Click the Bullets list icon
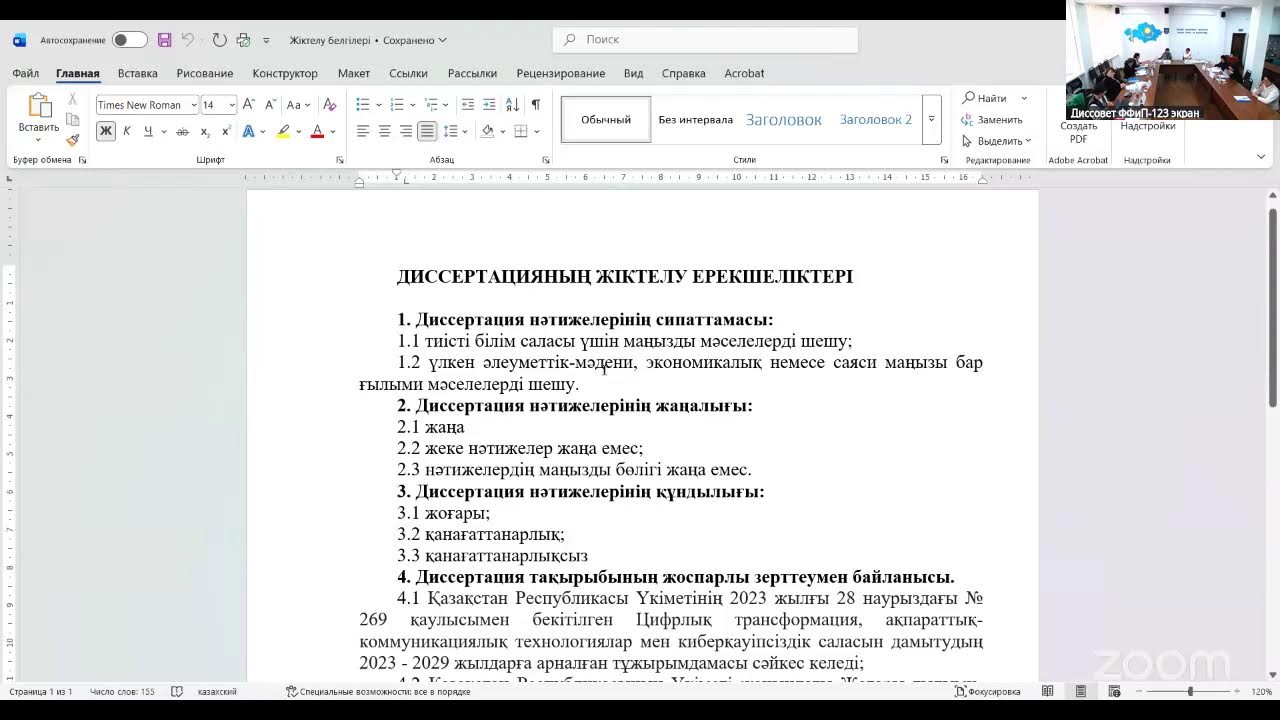Viewport: 1280px width, 720px height. (362, 105)
